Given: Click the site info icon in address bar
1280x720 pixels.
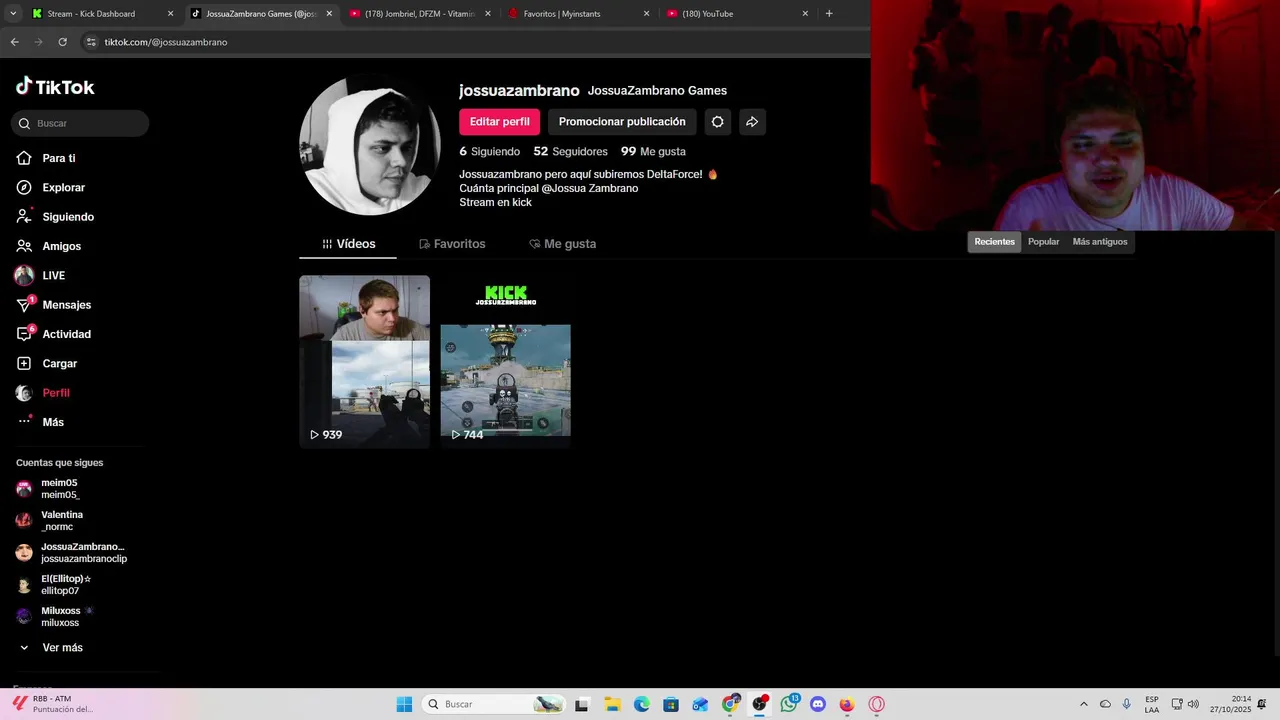Looking at the screenshot, I should [91, 42].
